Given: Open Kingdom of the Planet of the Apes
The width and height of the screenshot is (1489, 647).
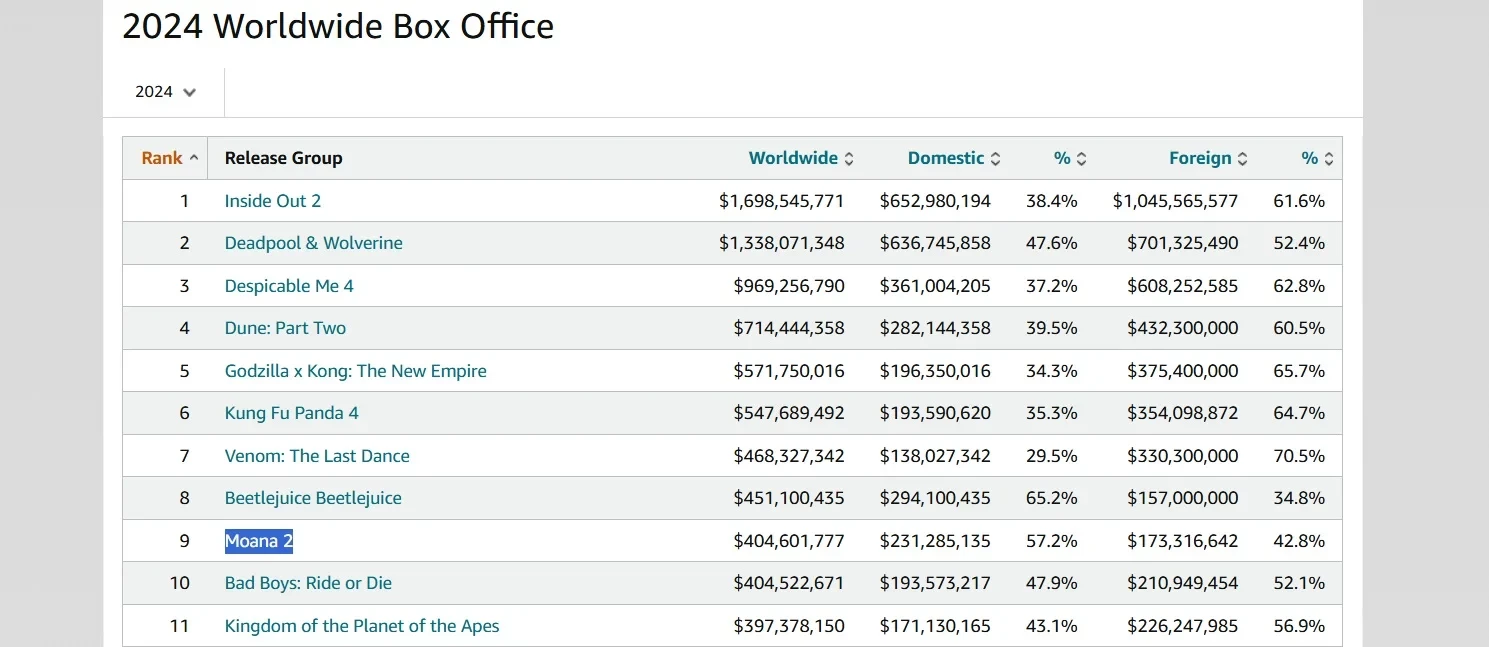Looking at the screenshot, I should (362, 626).
